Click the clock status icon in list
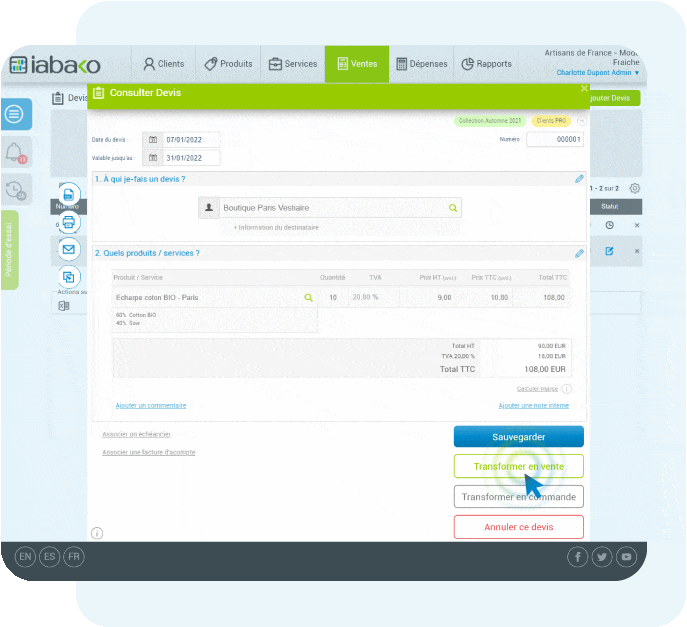 click(x=609, y=225)
